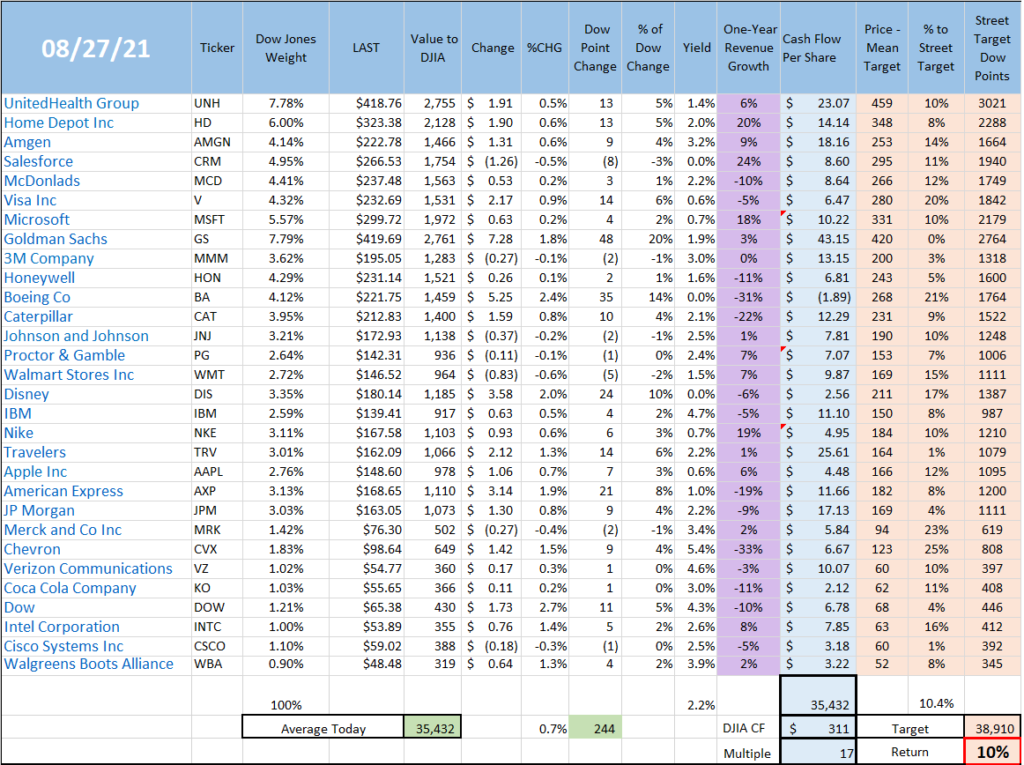Select the Ticker column header
Viewport: 1024px width, 765px height.
click(x=217, y=48)
